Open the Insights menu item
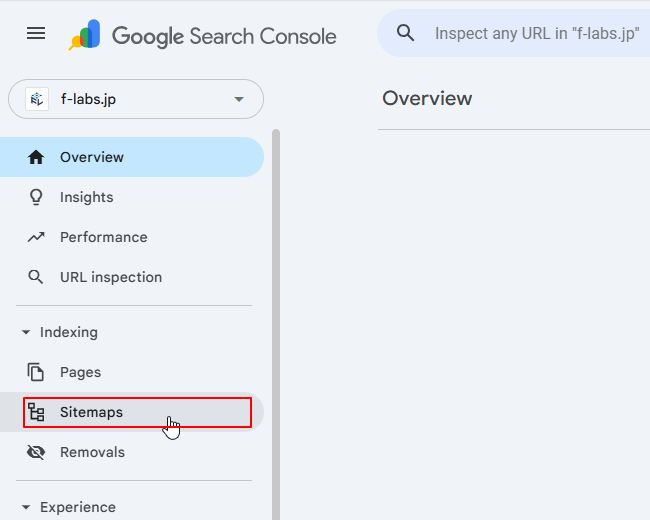650x520 pixels. click(x=132, y=197)
